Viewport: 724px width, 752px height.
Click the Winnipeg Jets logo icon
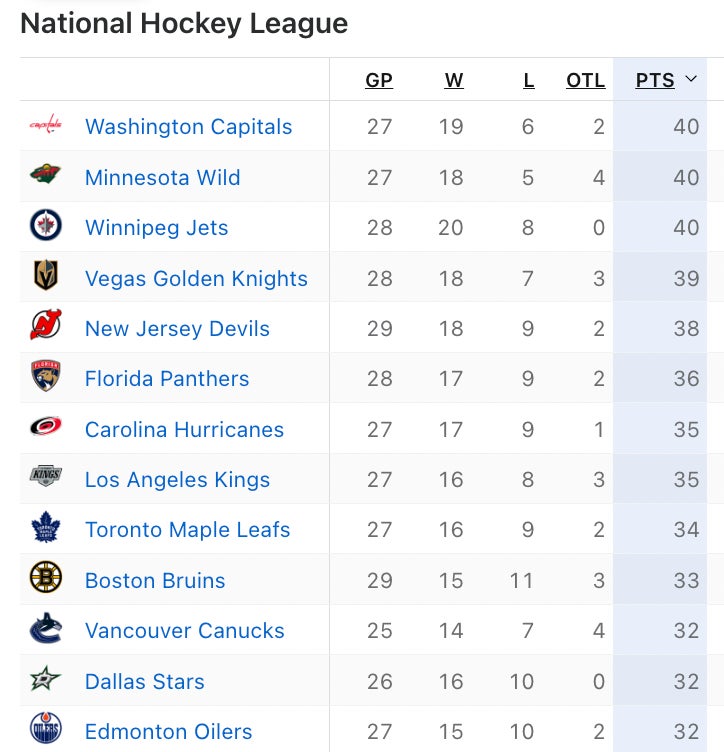pyautogui.click(x=45, y=226)
